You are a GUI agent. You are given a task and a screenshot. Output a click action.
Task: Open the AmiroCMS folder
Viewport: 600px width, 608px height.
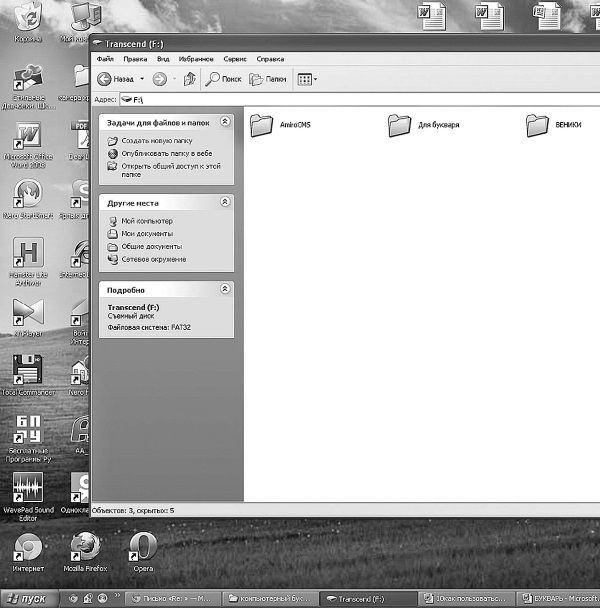pyautogui.click(x=262, y=125)
